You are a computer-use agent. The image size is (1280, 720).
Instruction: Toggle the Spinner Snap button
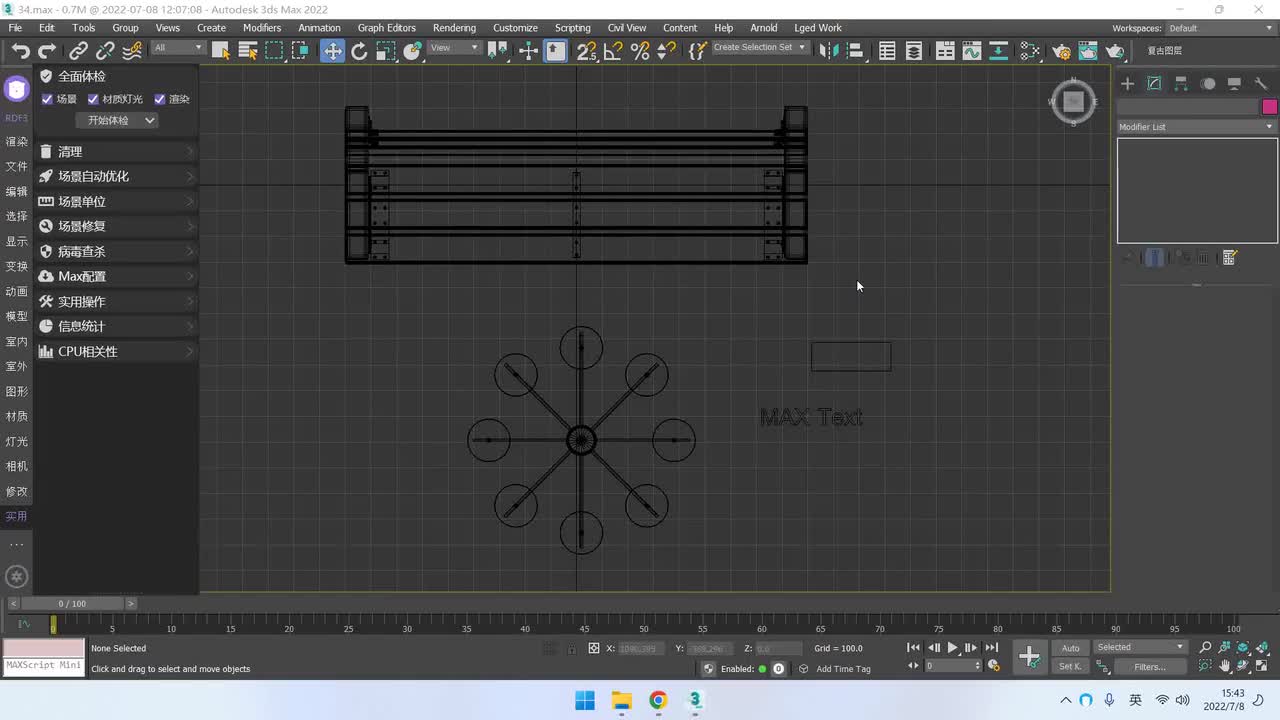[x=666, y=51]
